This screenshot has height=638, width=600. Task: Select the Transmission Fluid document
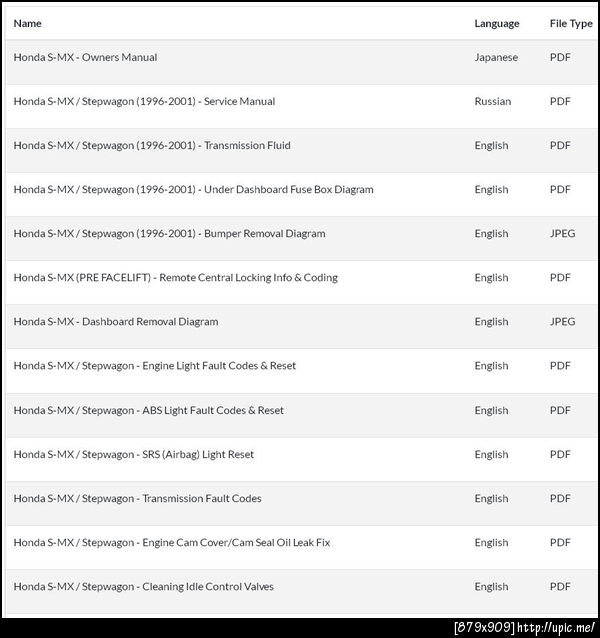coord(152,146)
